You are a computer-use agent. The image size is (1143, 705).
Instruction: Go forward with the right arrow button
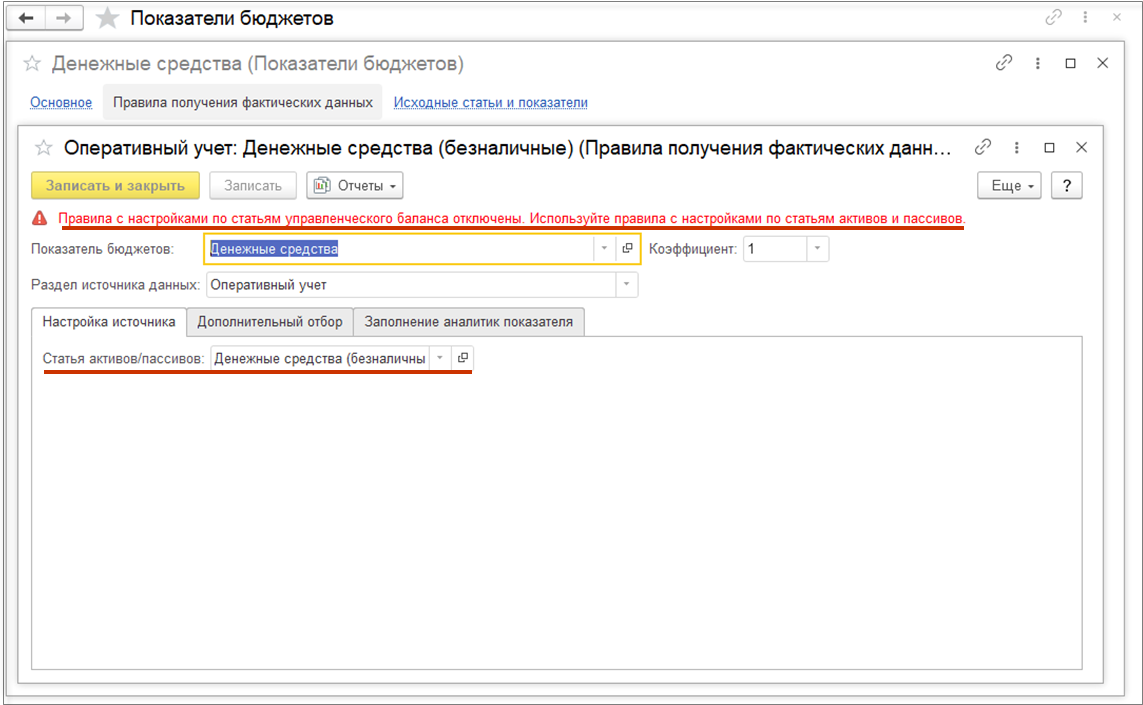click(x=64, y=17)
